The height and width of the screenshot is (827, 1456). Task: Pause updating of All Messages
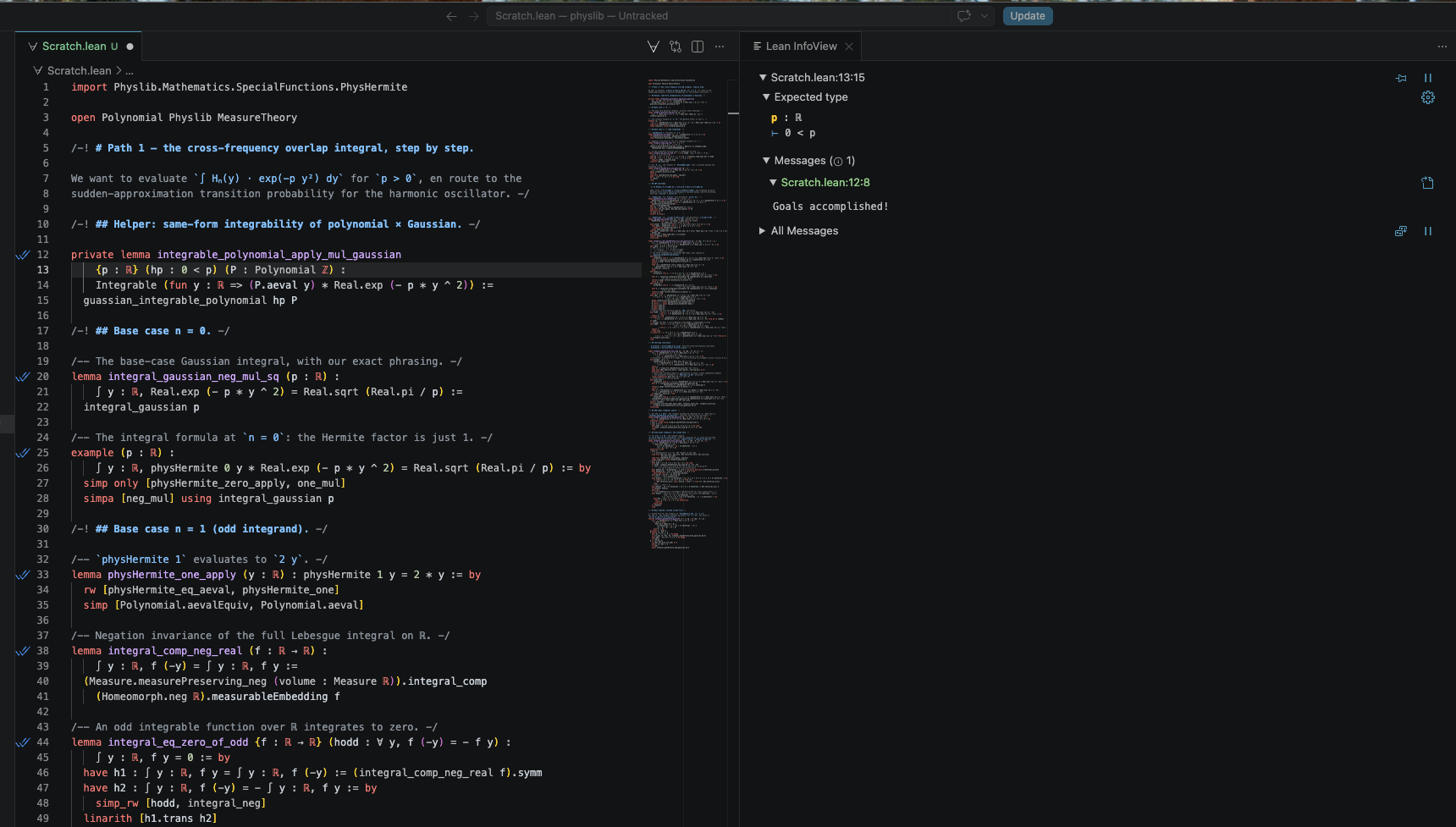[1428, 231]
